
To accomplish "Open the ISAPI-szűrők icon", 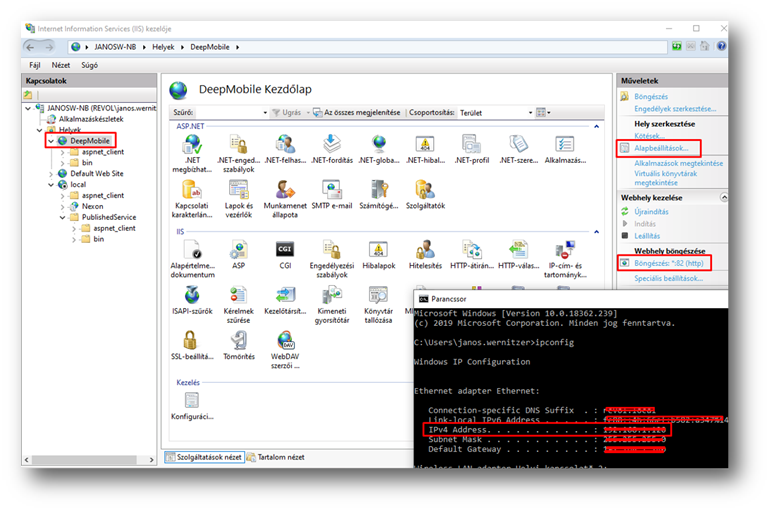I will 192,296.
